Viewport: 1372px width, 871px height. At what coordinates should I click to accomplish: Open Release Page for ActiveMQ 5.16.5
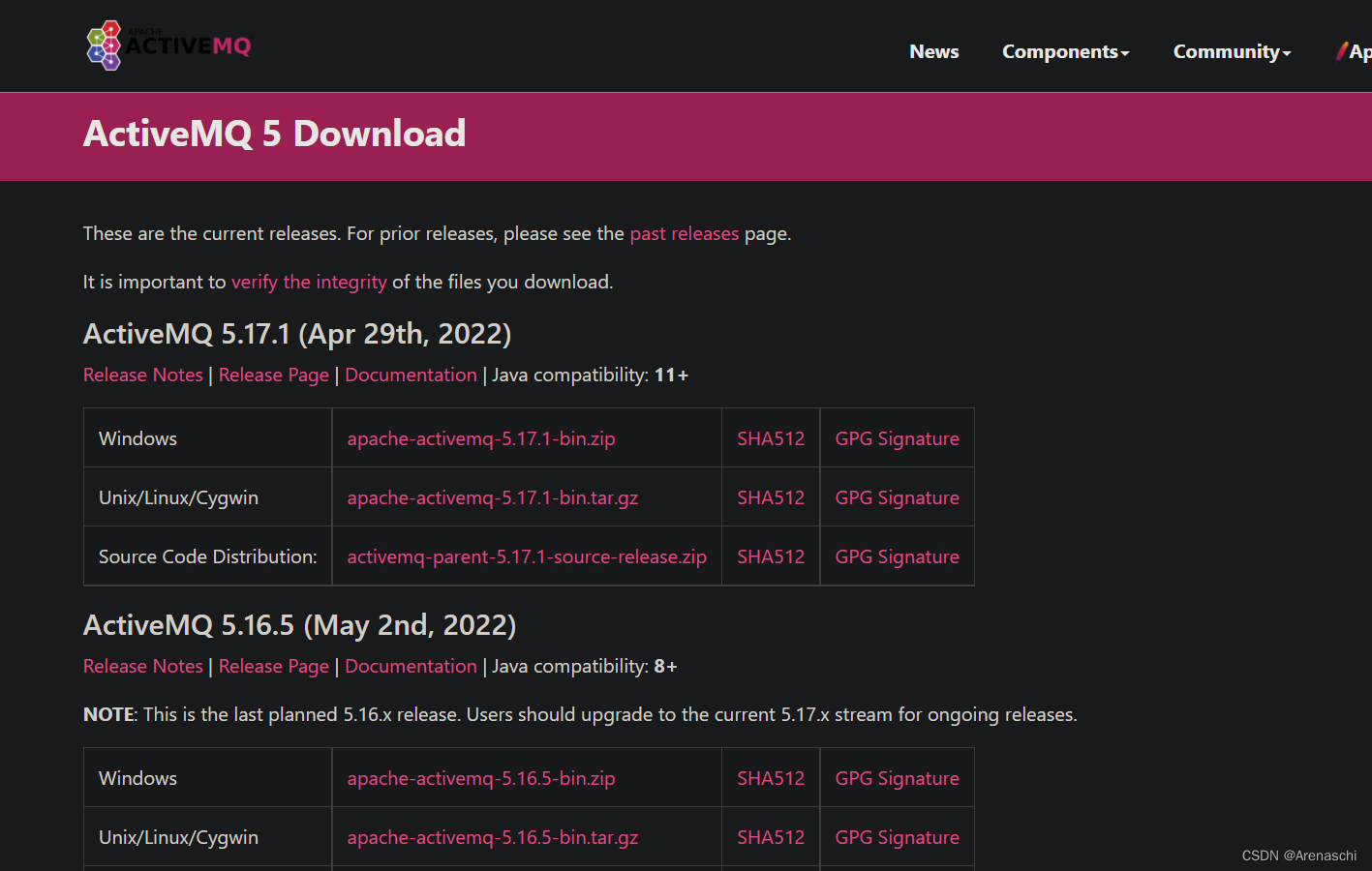click(x=274, y=666)
